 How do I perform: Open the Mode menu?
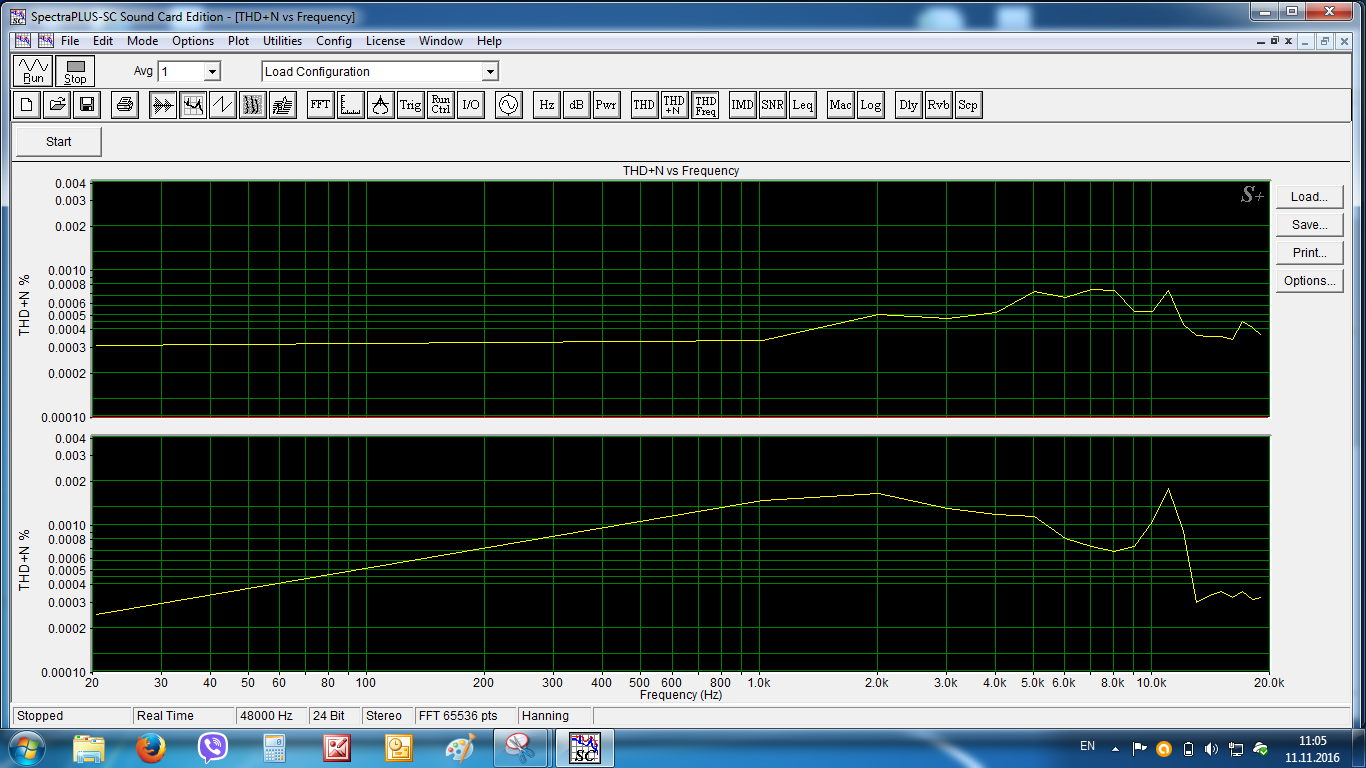pos(142,41)
